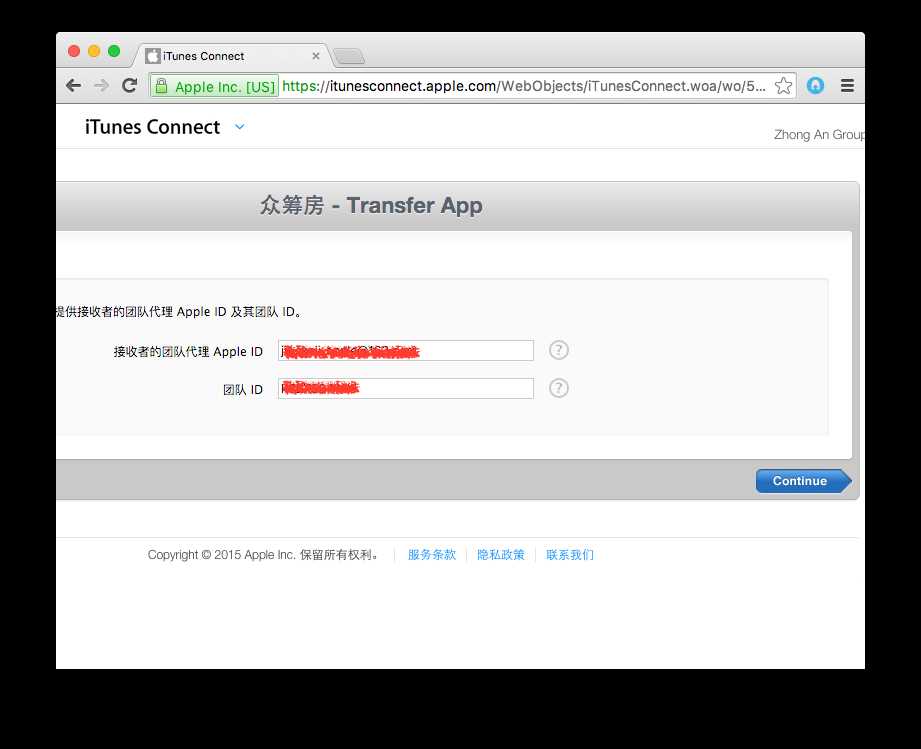Click the Continue button

(x=803, y=481)
